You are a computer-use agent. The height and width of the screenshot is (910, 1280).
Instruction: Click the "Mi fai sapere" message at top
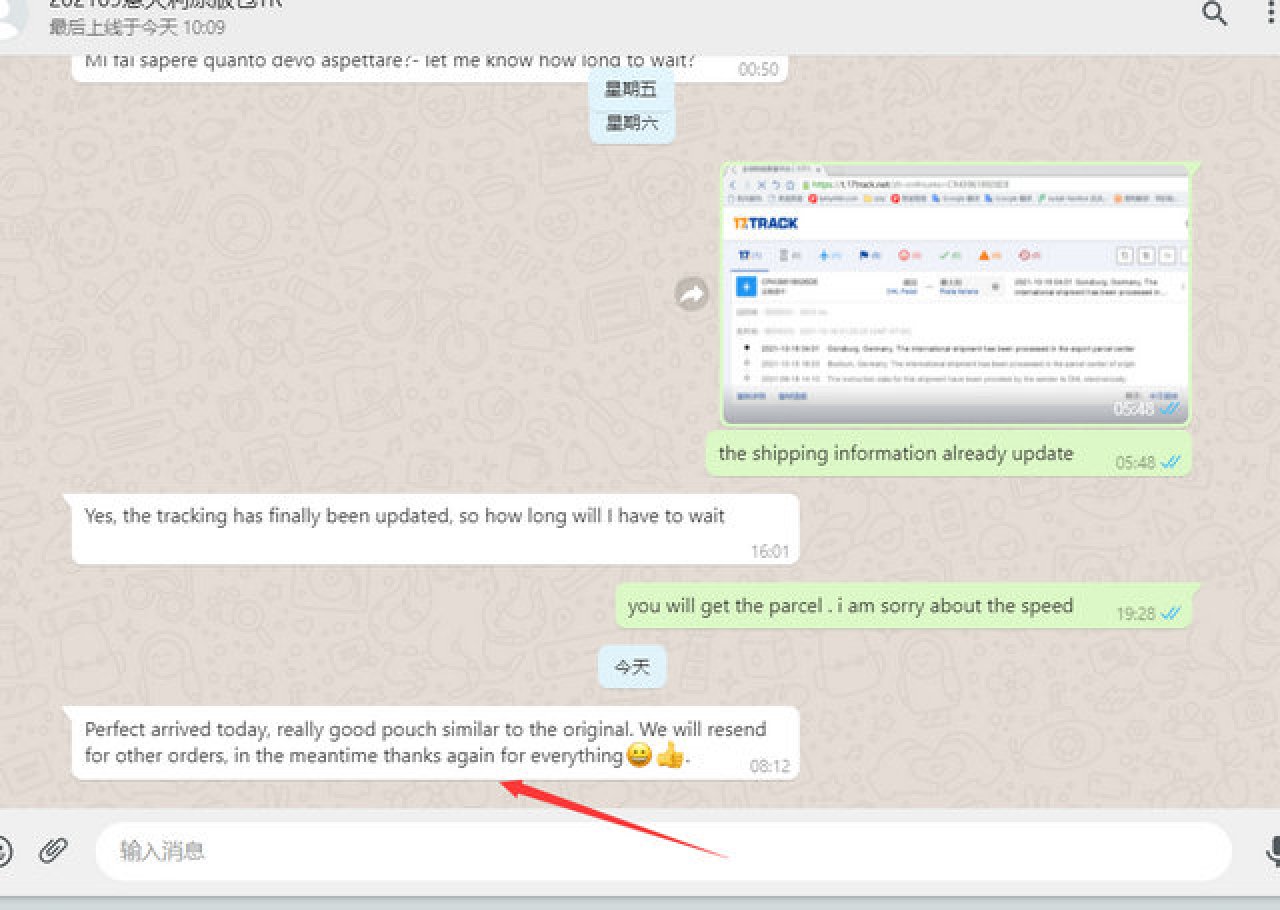tap(390, 62)
